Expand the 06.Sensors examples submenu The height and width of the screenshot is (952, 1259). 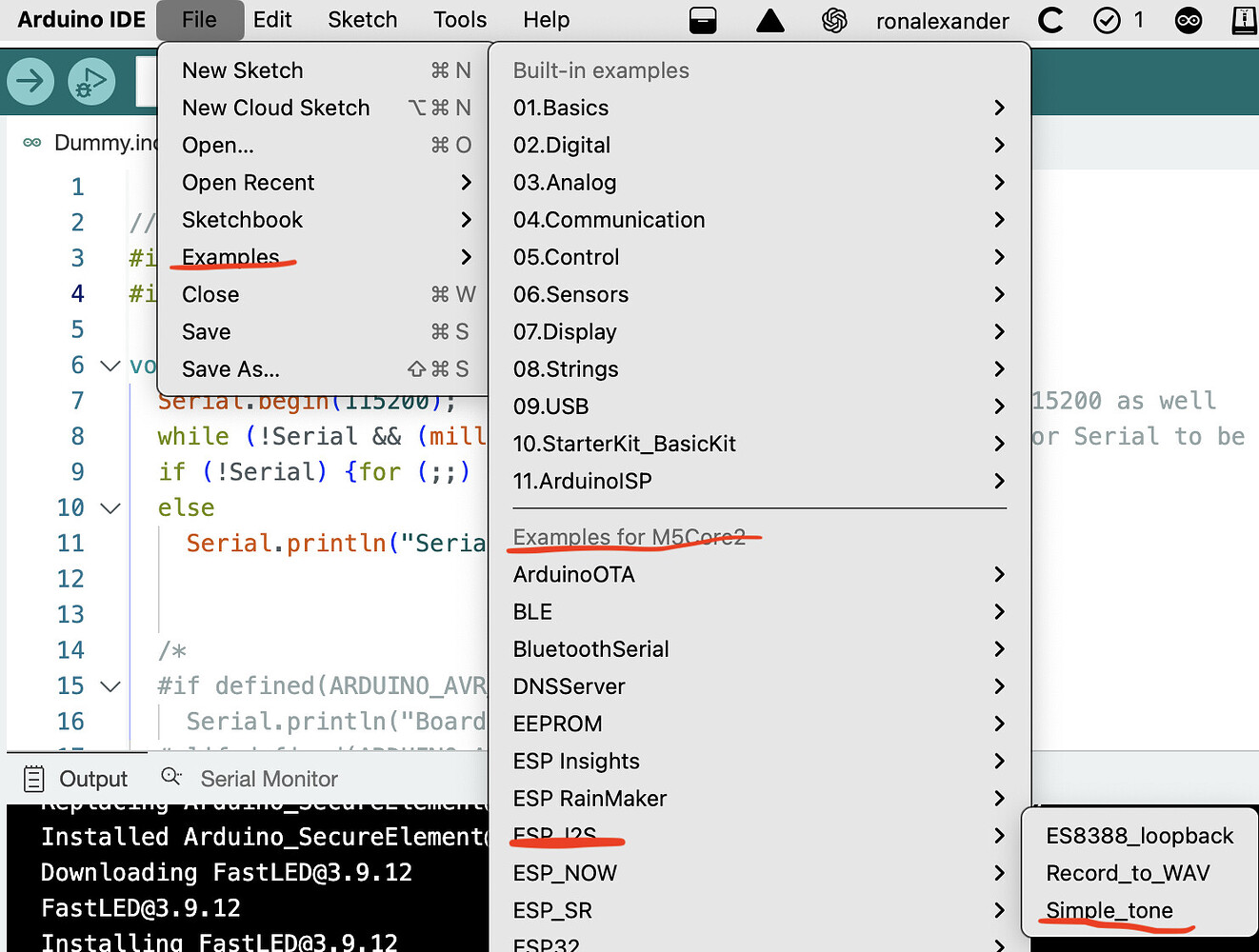coord(570,294)
